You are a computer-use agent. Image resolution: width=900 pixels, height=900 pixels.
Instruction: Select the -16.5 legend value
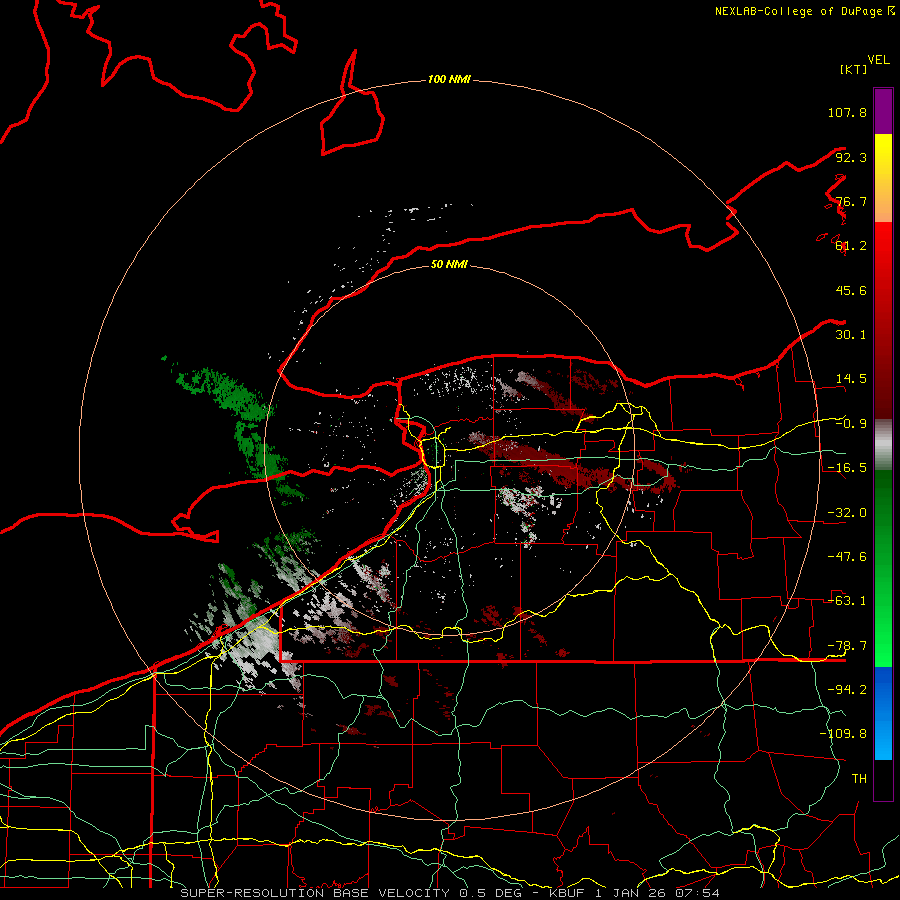[847, 468]
